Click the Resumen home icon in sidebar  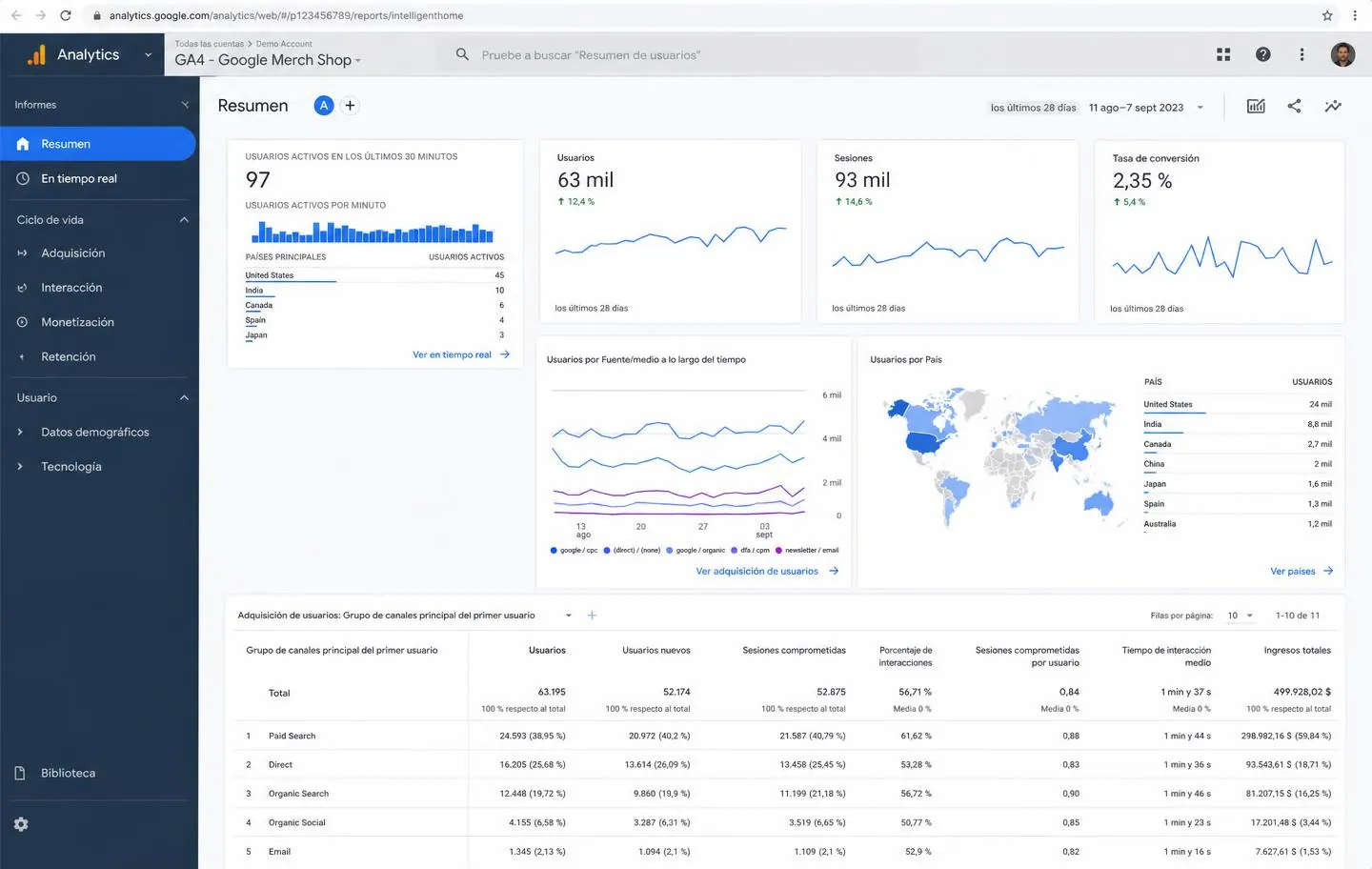[22, 144]
